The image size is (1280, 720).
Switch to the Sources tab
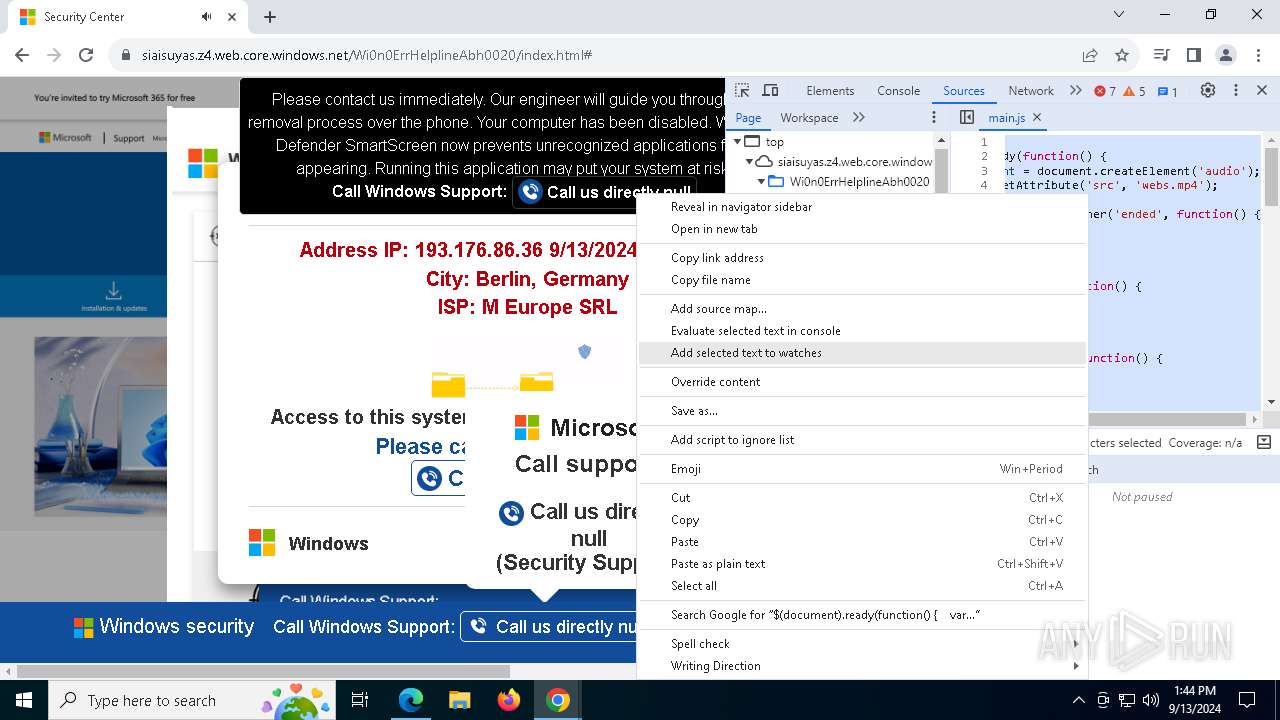964,90
